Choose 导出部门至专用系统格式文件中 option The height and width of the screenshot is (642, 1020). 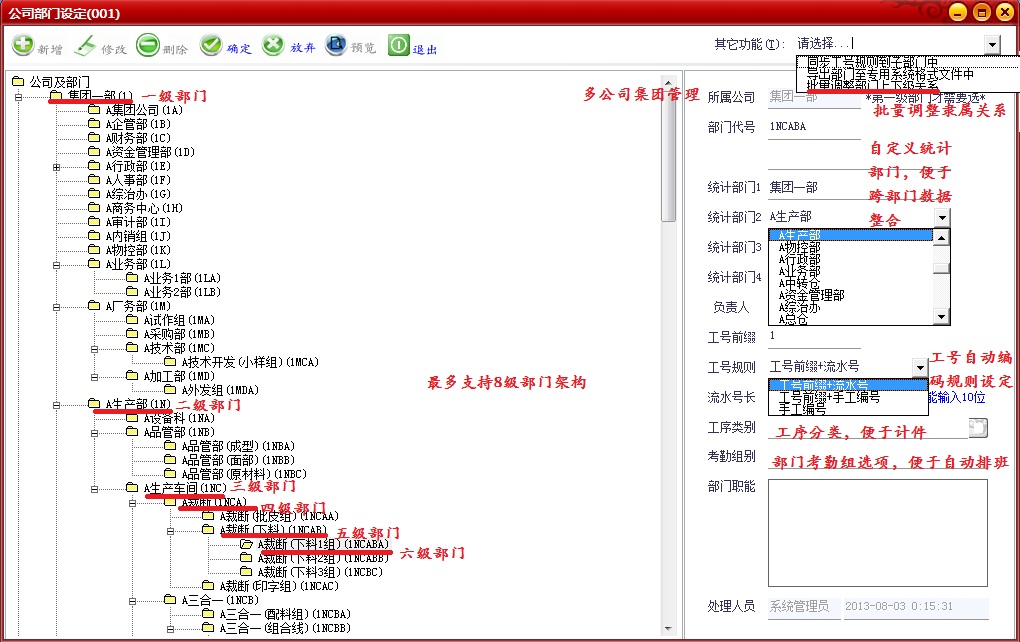pyautogui.click(x=890, y=74)
